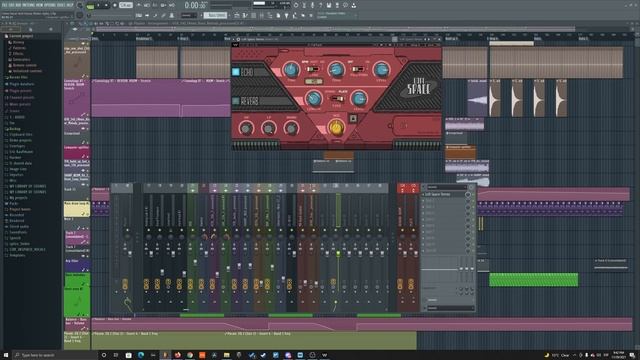Open Firefox from the Windows taskbar
640x360 pixels.
(x=178, y=355)
